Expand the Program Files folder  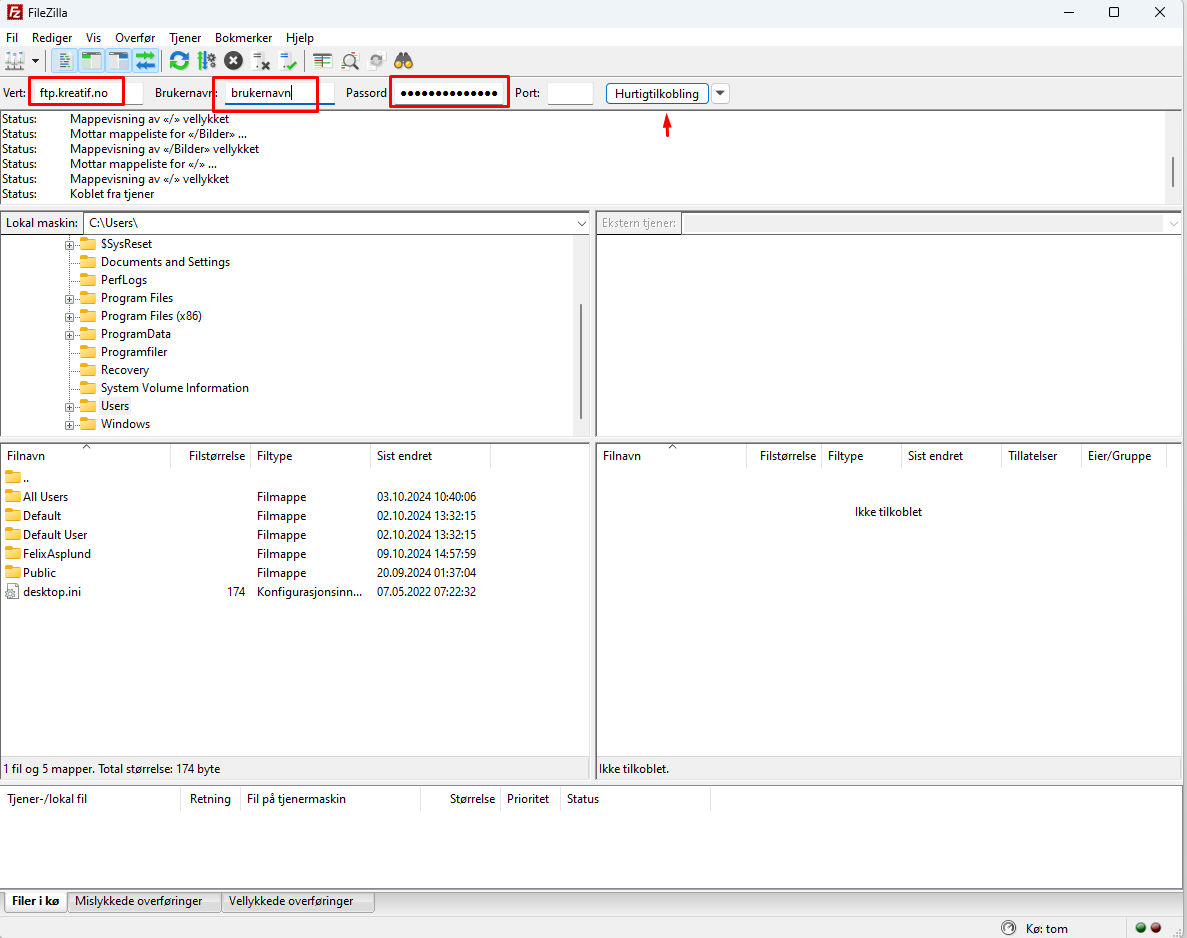point(69,299)
